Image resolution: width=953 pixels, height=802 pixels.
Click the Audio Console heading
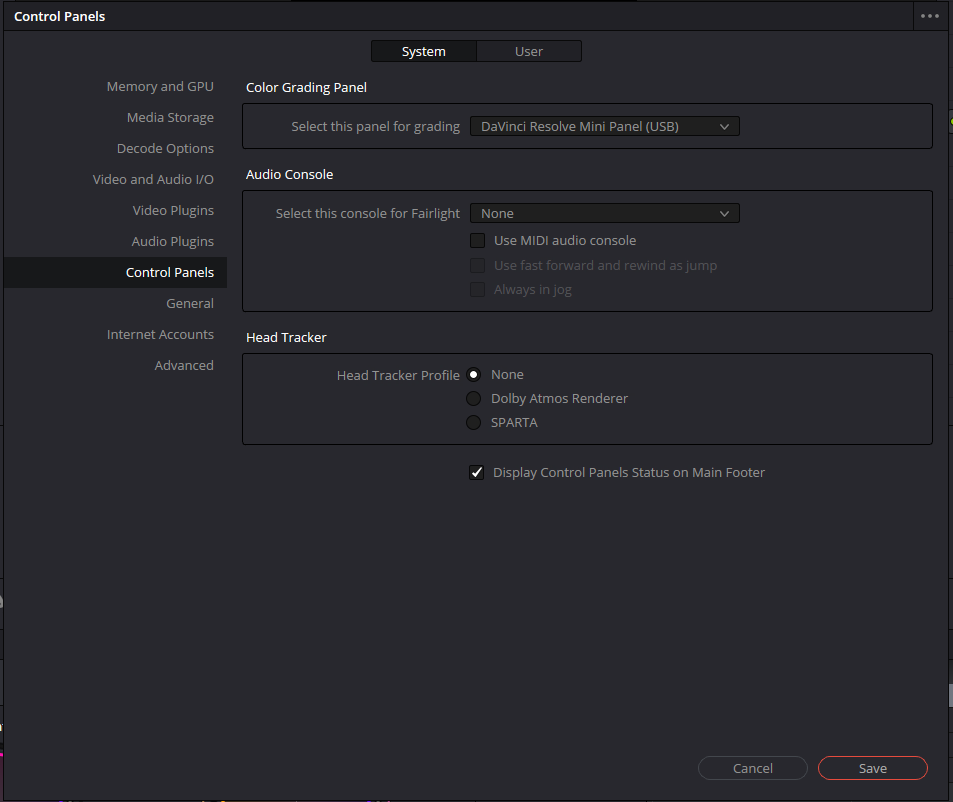click(289, 174)
